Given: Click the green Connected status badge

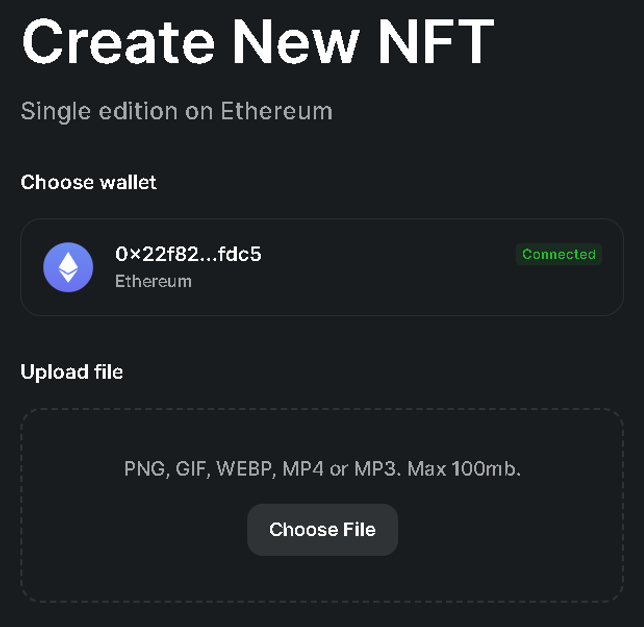Looking at the screenshot, I should tap(559, 254).
